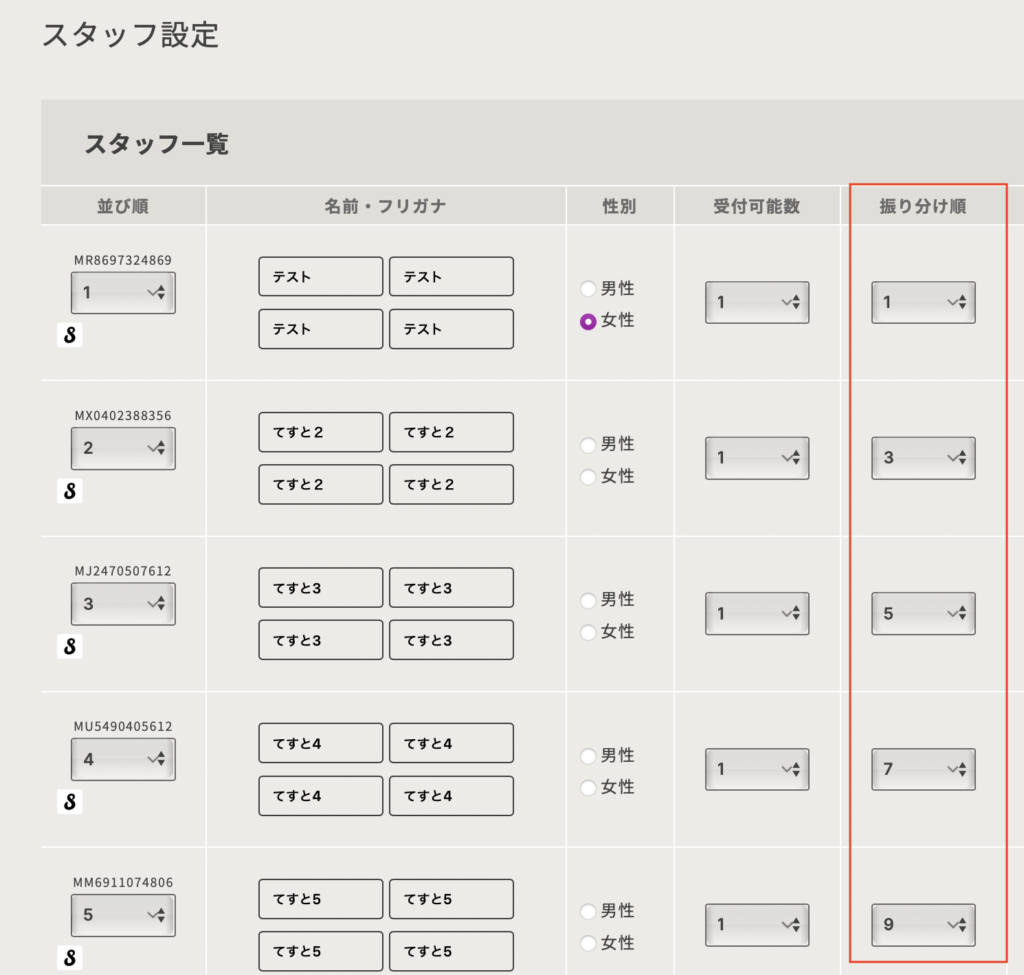Choose 女性 for the てすと4 staff row
This screenshot has height=975, width=1024.
[x=588, y=788]
